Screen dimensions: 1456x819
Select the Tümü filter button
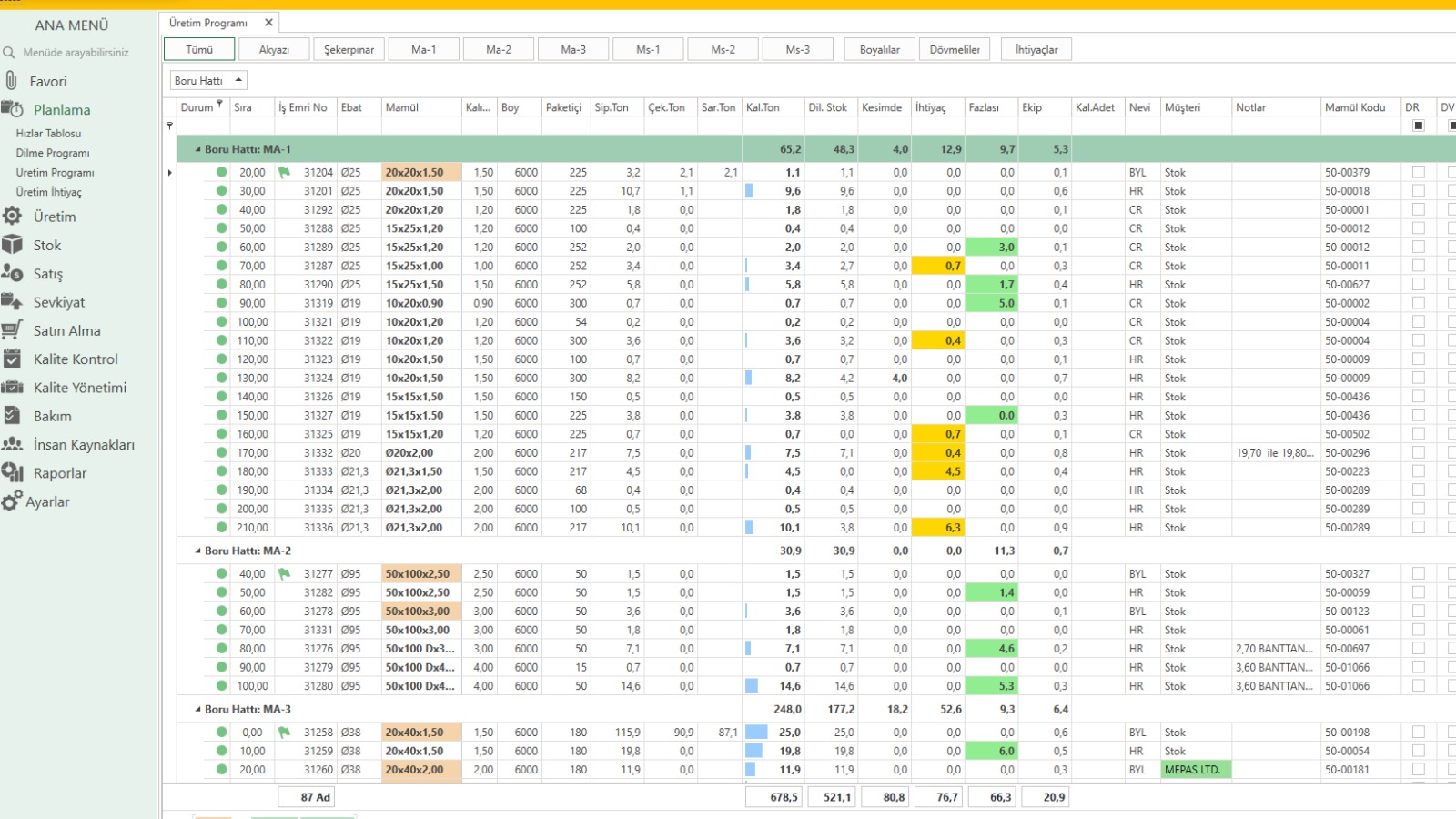coord(199,49)
